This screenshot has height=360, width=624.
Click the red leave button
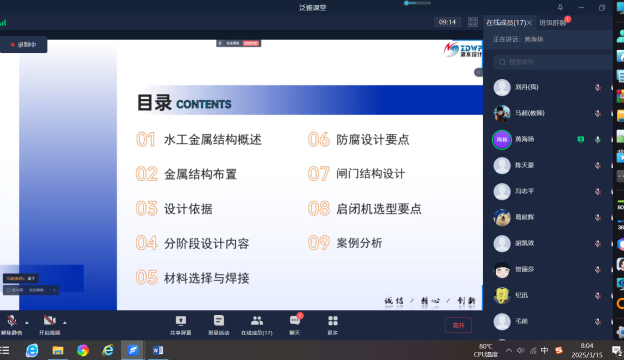[x=458, y=325]
